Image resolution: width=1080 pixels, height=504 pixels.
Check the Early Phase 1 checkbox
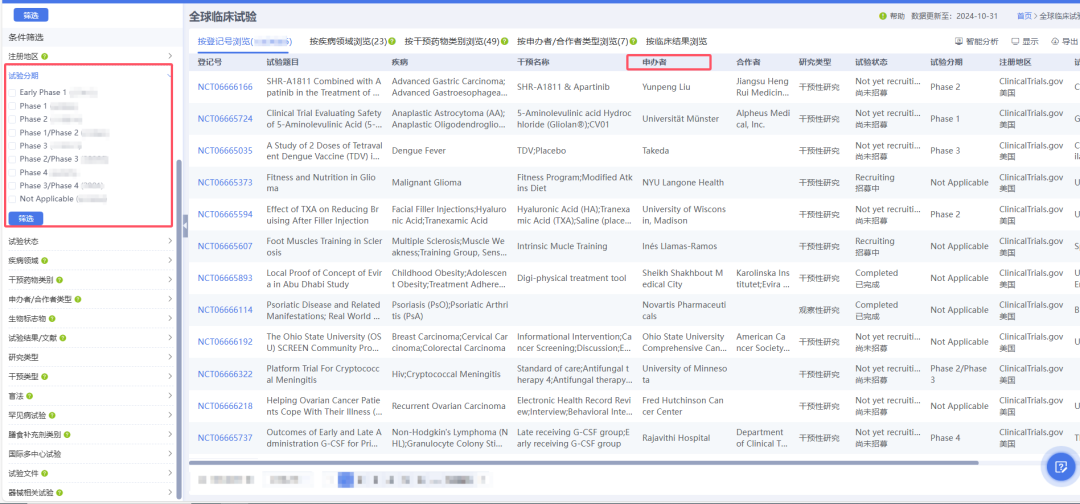(12, 93)
